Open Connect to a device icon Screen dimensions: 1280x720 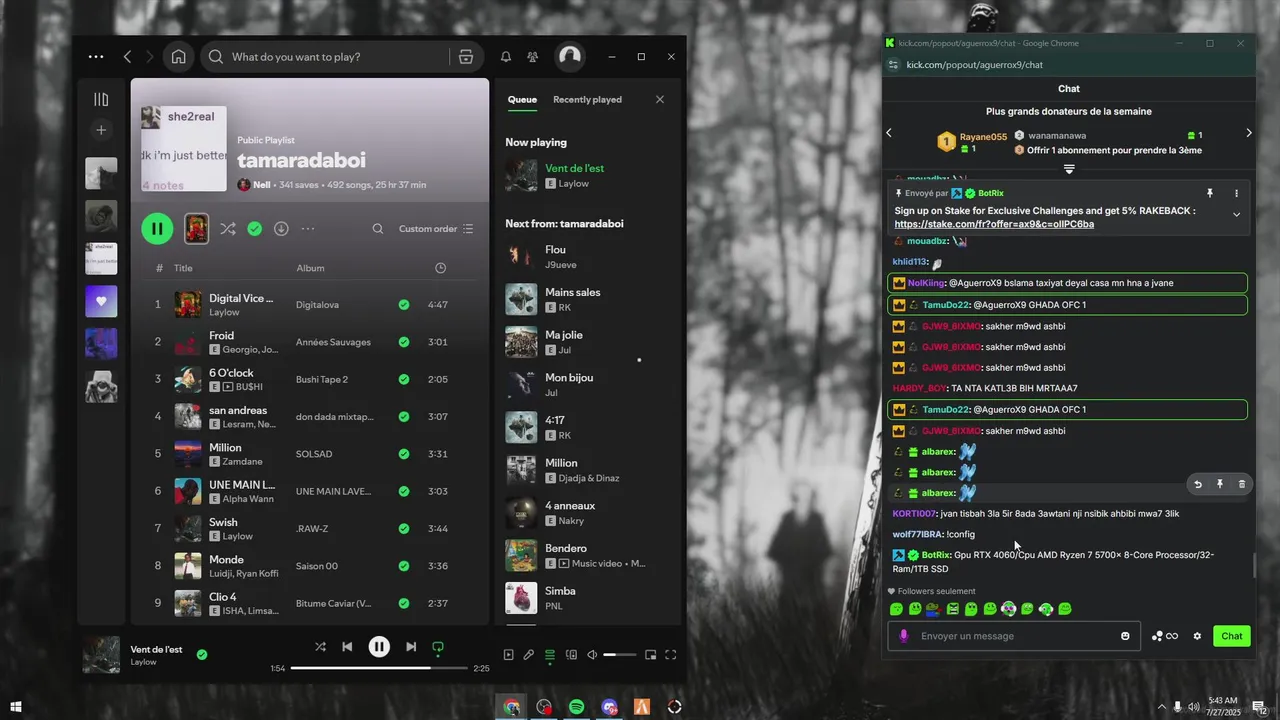(x=571, y=655)
